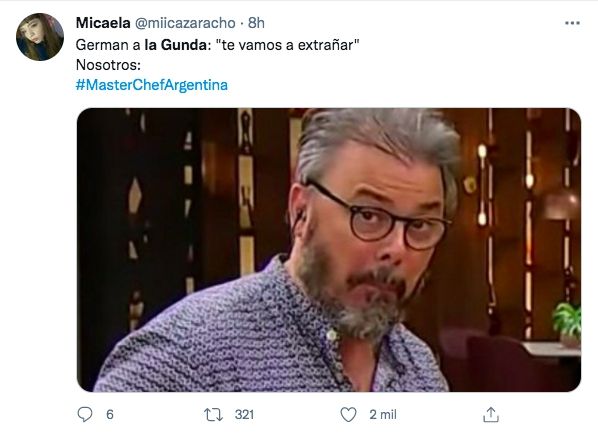598x436 pixels.
Task: Visit the @miicazaracho handle link
Action: (x=185, y=23)
